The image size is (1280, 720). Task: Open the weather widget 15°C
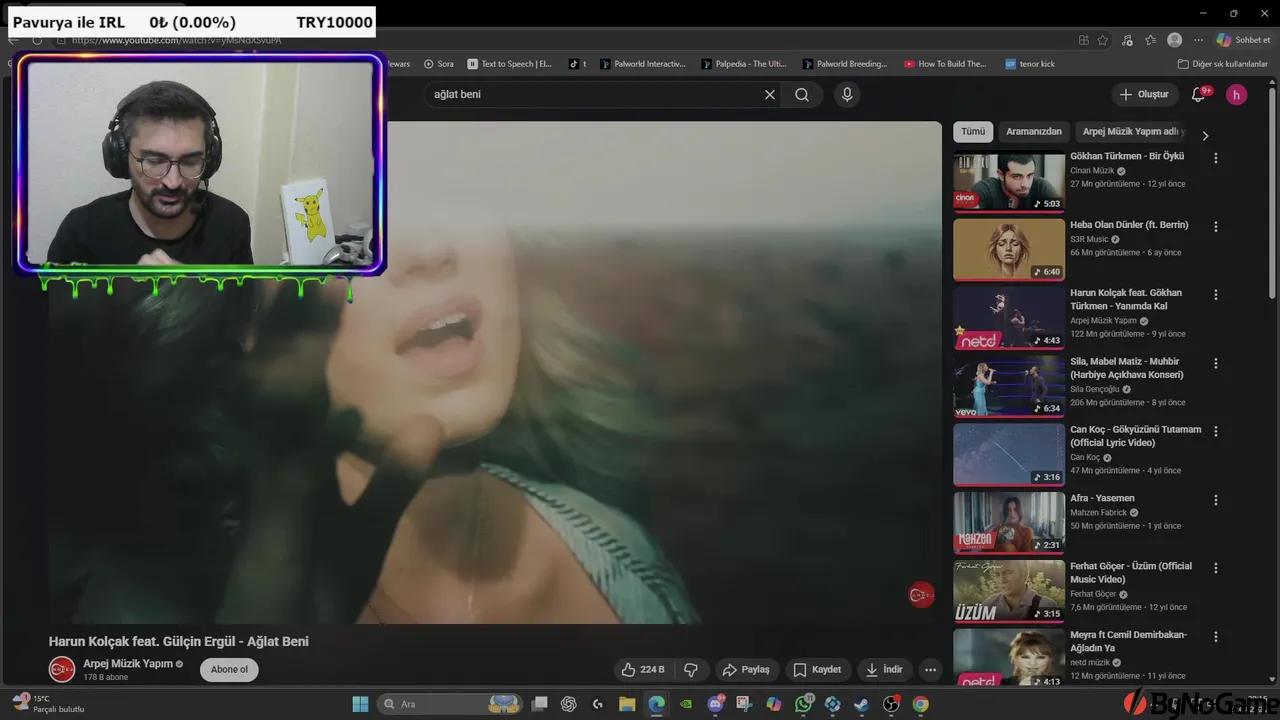[48, 704]
